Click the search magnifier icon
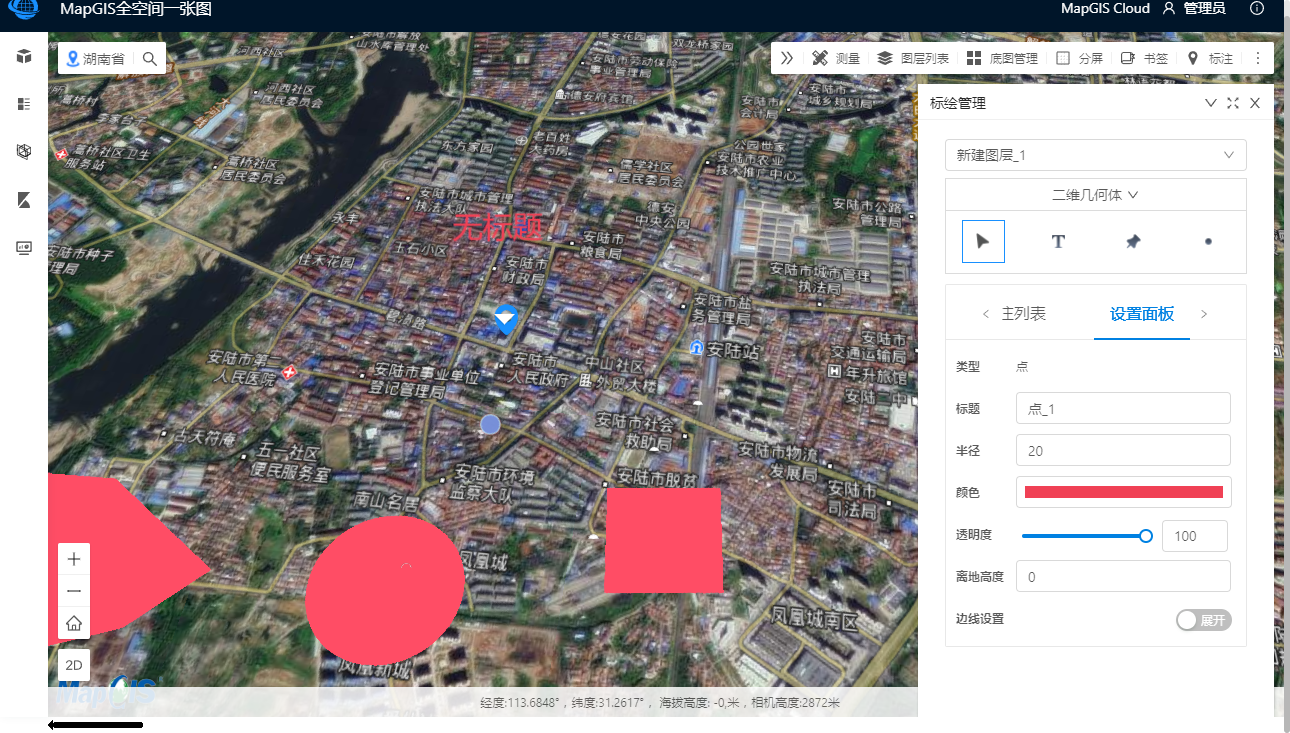The image size is (1290, 733). 150,59
